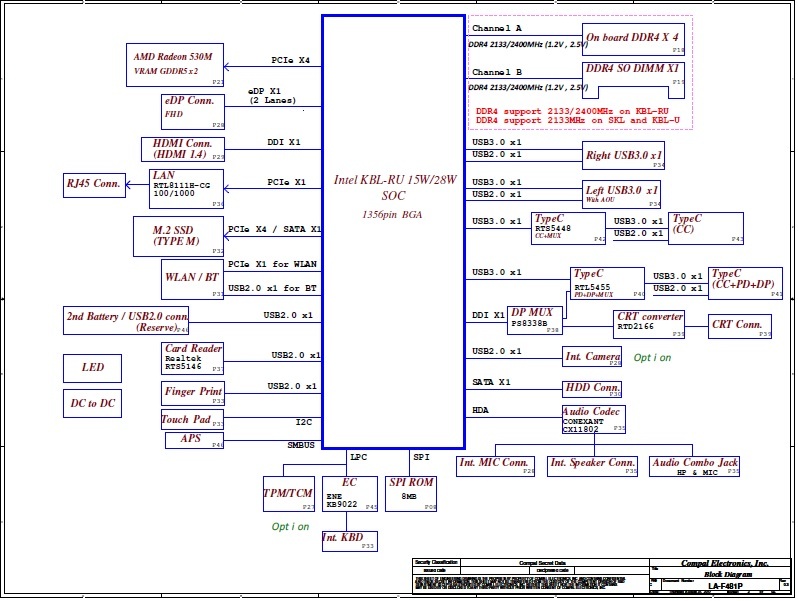Click the WLAN / BT block
The image size is (798, 601).
click(x=192, y=279)
